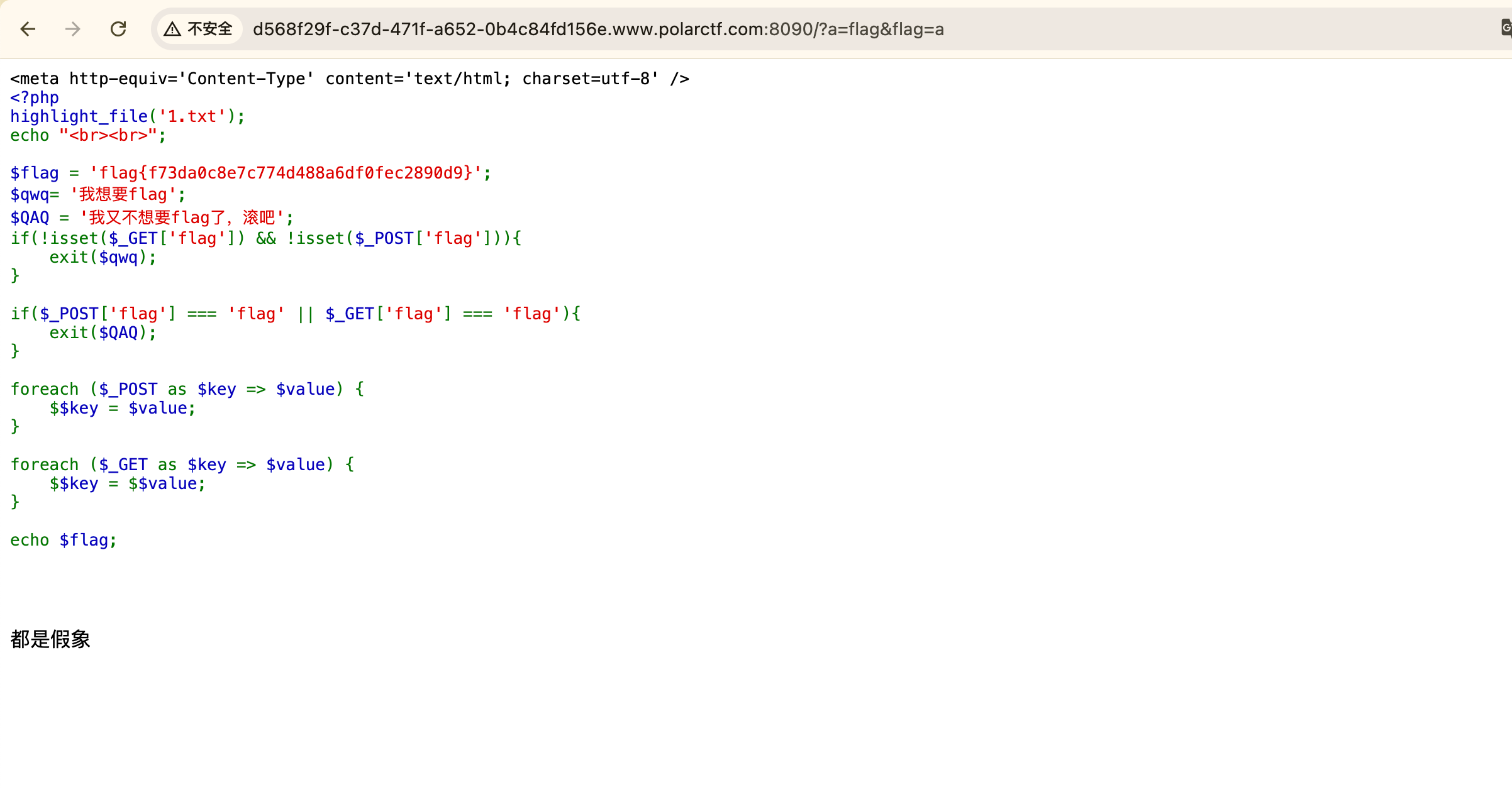Click the foreach ($_POST as $key line
The image size is (1512, 792).
pos(187,389)
